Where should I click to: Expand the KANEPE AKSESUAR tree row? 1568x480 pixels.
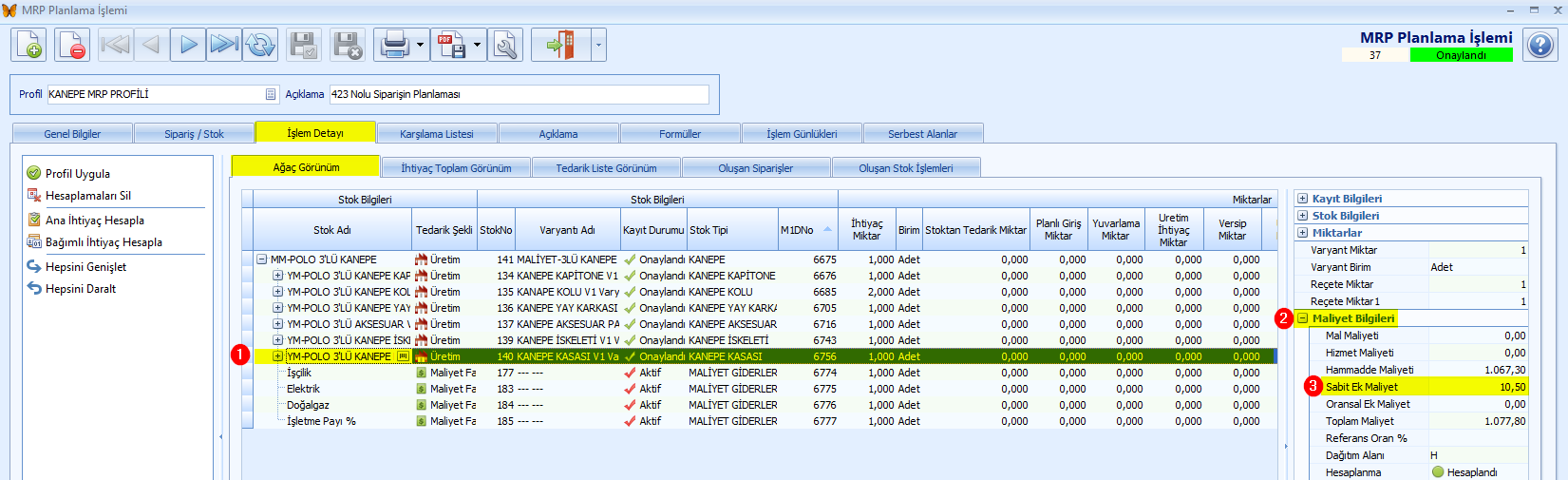click(277, 324)
